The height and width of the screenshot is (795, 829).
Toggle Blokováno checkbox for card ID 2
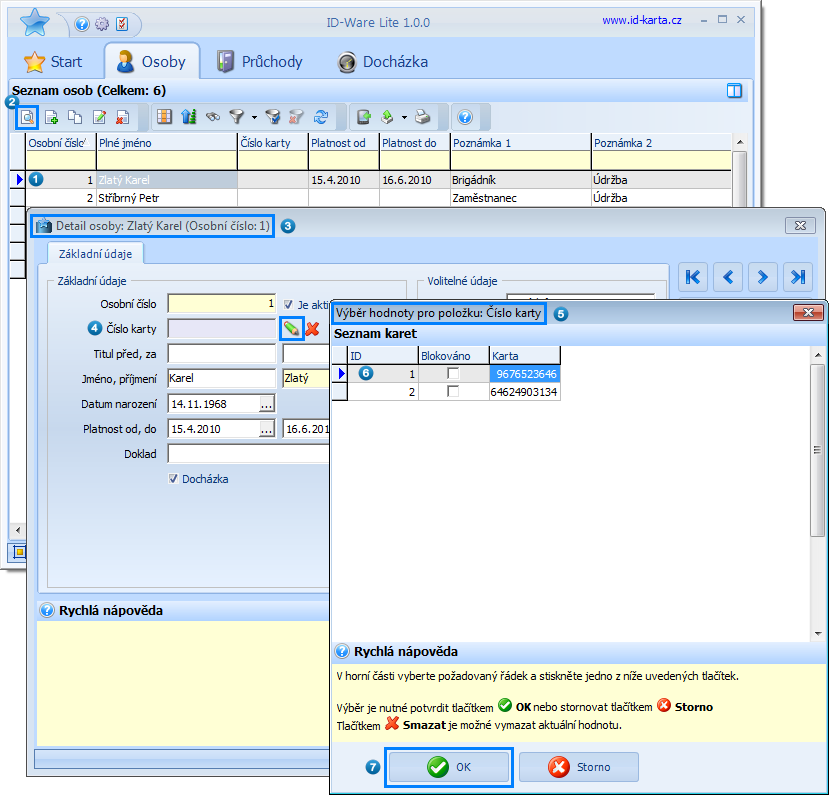coord(453,392)
